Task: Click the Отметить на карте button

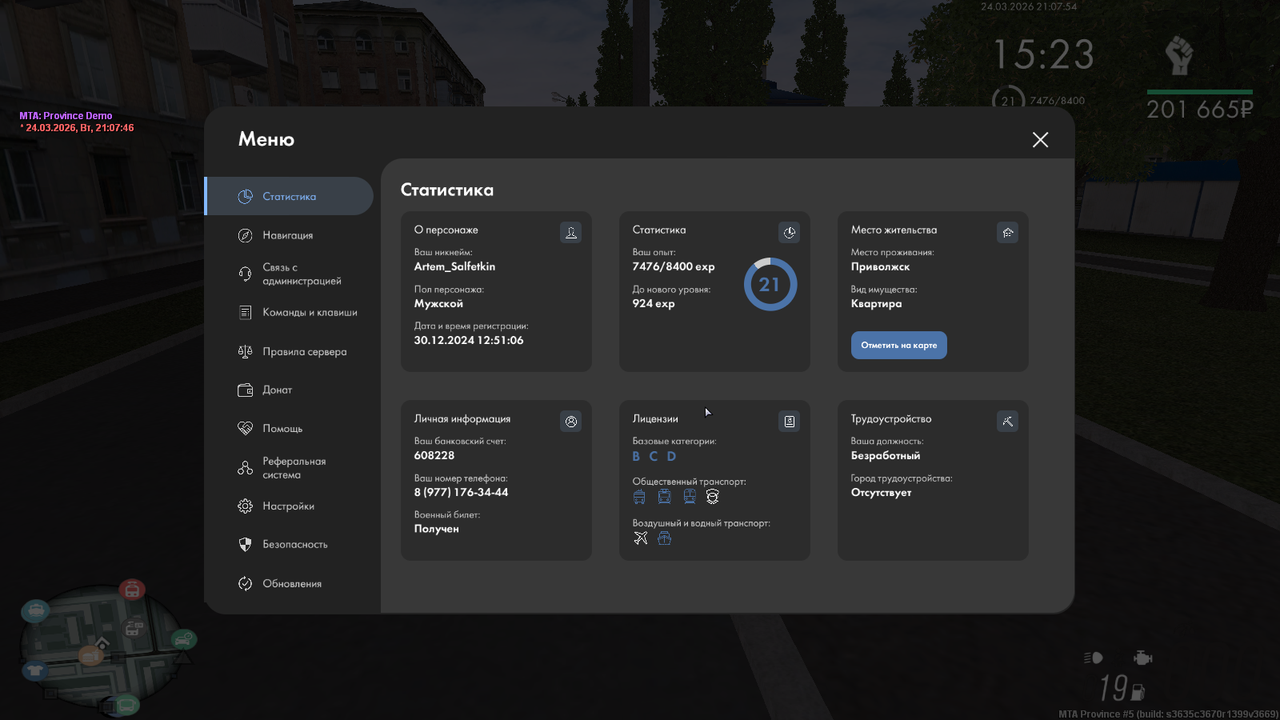Action: [899, 345]
